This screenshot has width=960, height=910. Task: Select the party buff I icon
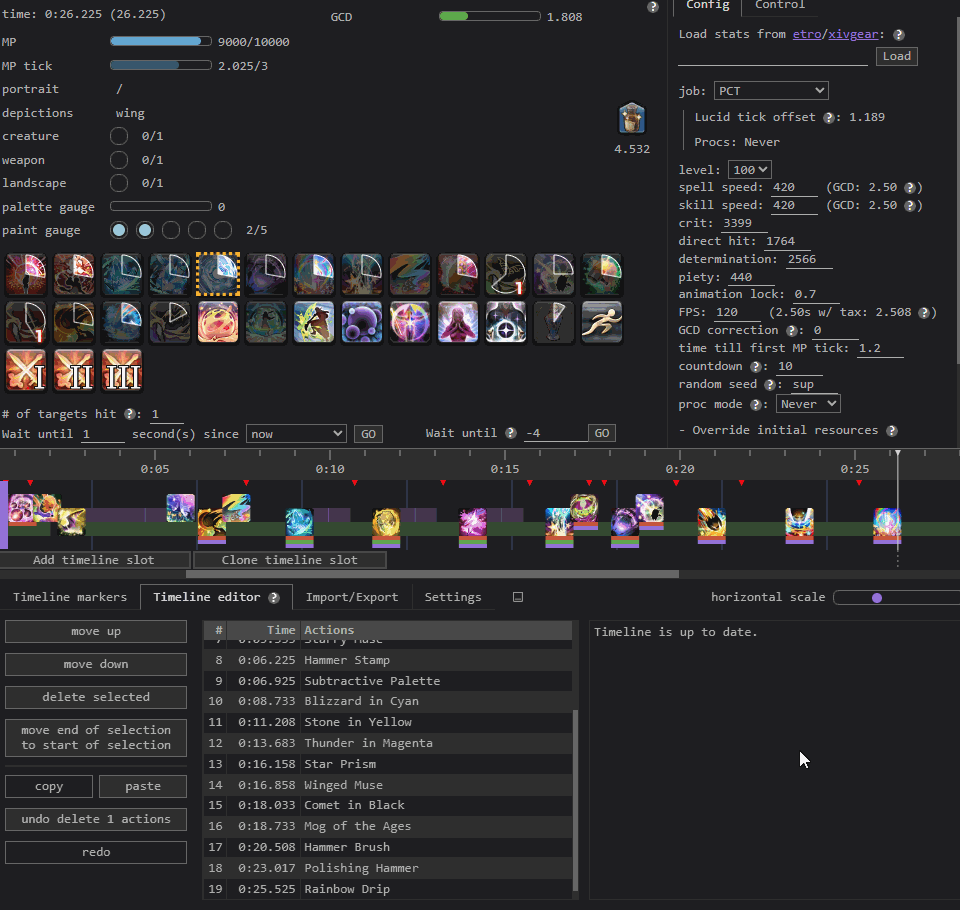[25, 370]
